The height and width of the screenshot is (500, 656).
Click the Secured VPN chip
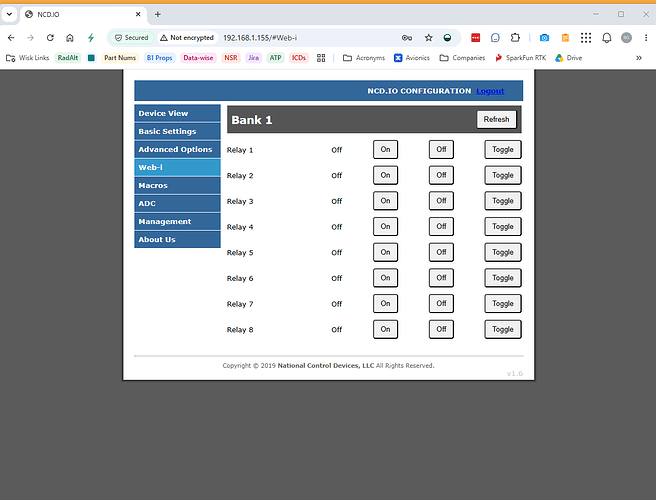coord(132,38)
